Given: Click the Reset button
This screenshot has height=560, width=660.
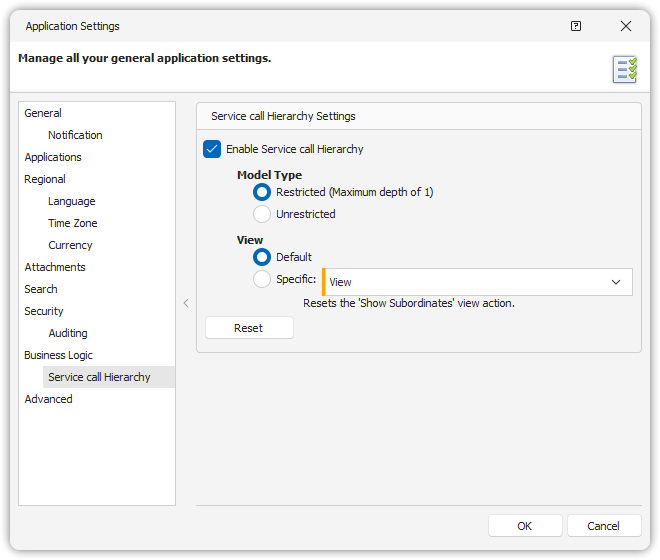Looking at the screenshot, I should [x=249, y=328].
